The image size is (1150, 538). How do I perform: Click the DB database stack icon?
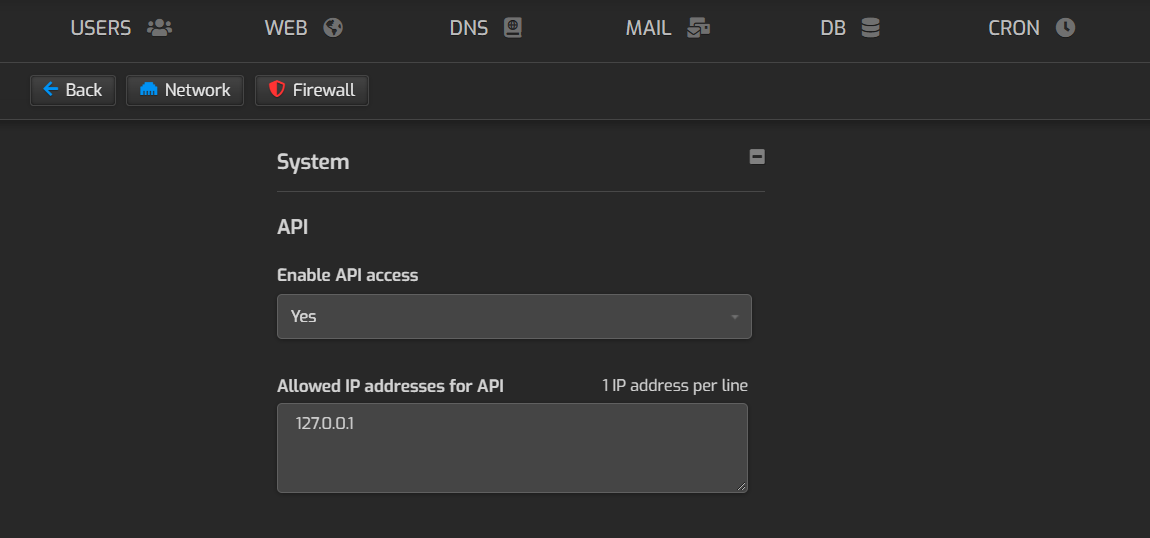click(870, 28)
